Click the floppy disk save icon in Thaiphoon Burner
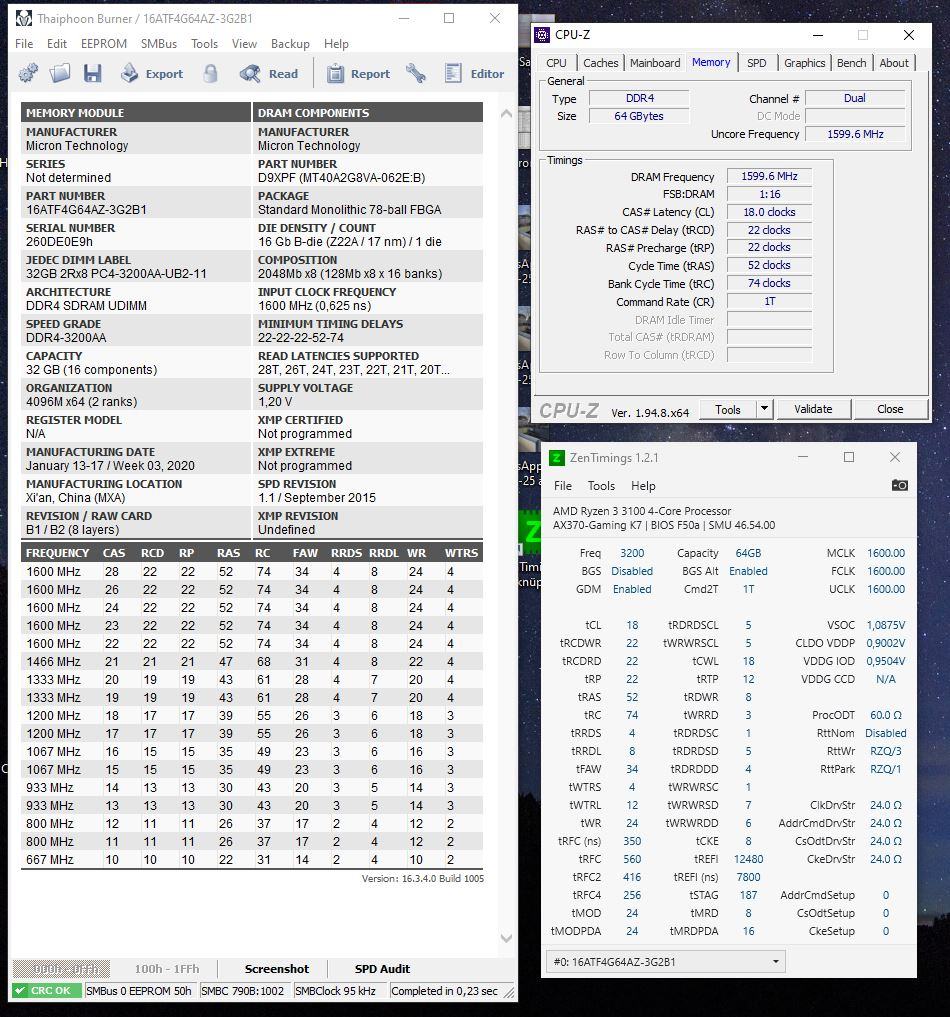This screenshot has width=950, height=1017. coord(93,73)
